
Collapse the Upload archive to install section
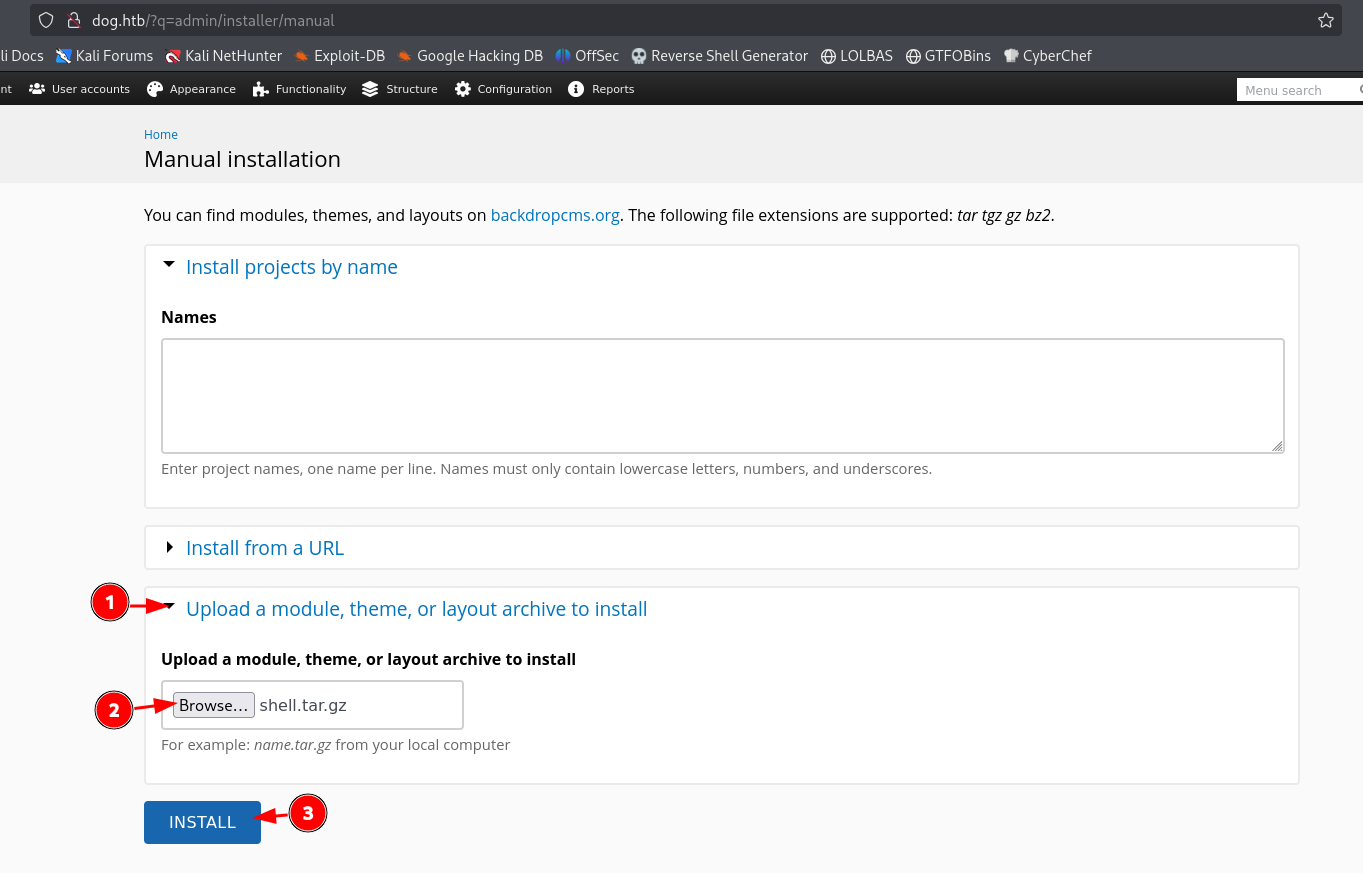click(x=416, y=609)
